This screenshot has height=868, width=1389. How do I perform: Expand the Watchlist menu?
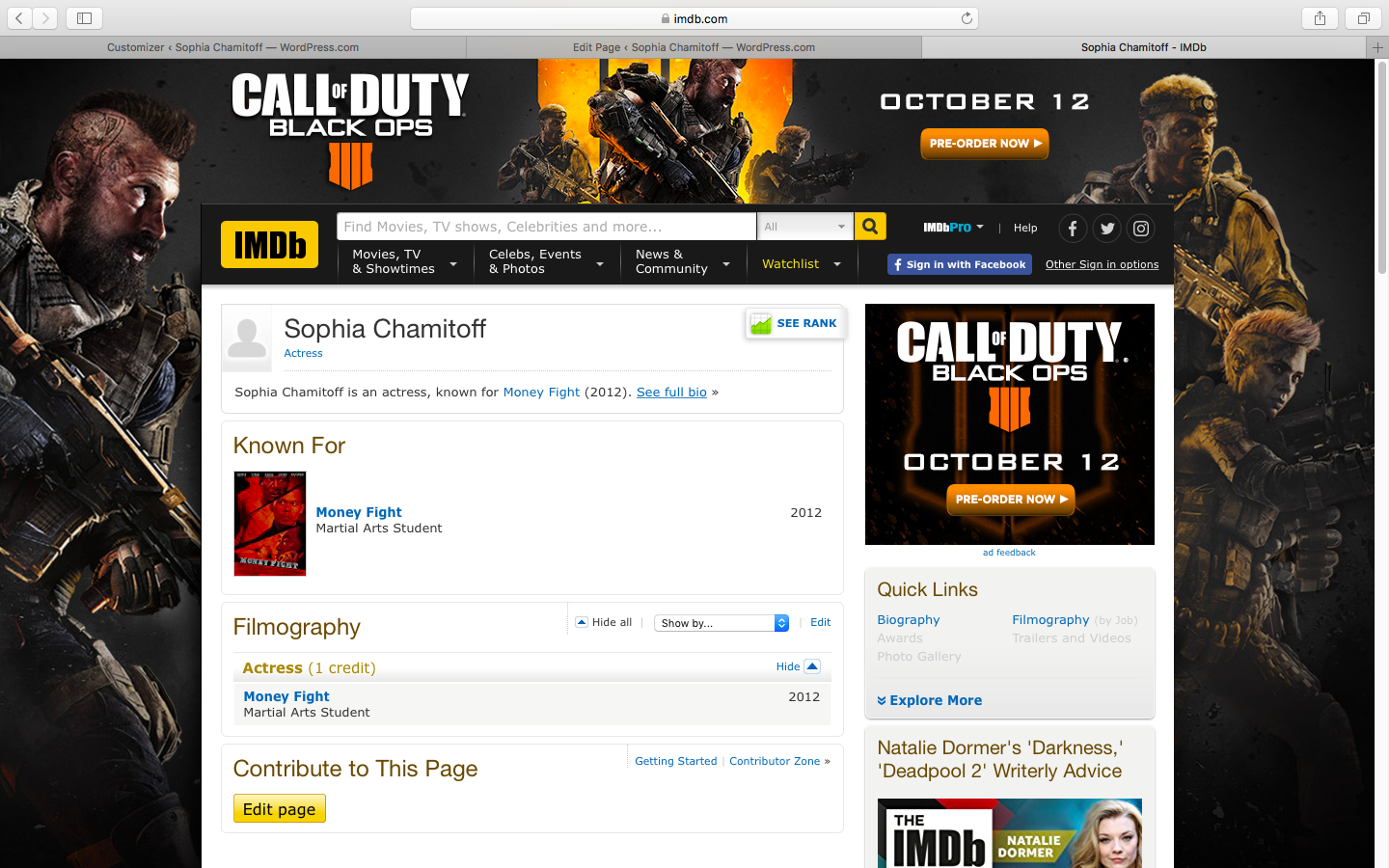[801, 263]
